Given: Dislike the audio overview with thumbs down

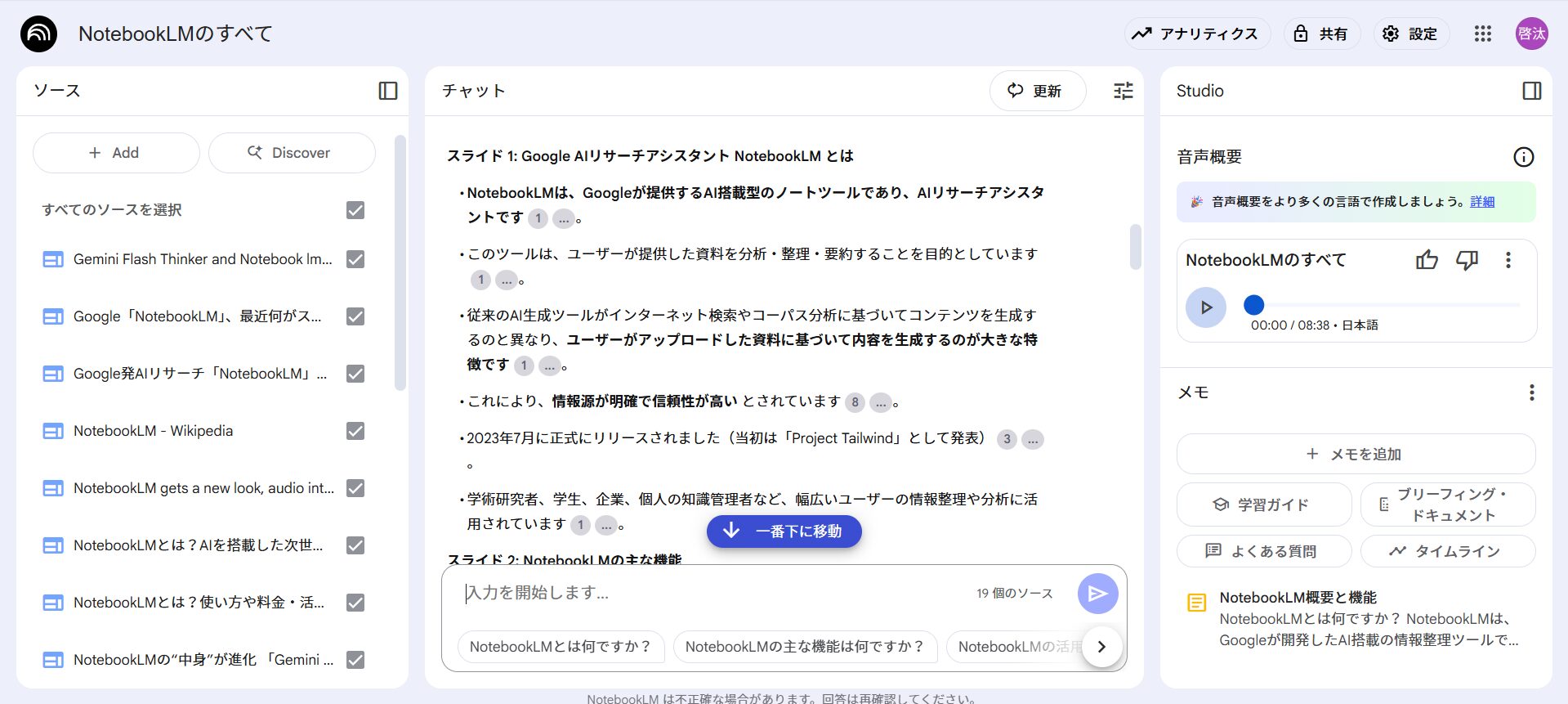Looking at the screenshot, I should (1467, 260).
